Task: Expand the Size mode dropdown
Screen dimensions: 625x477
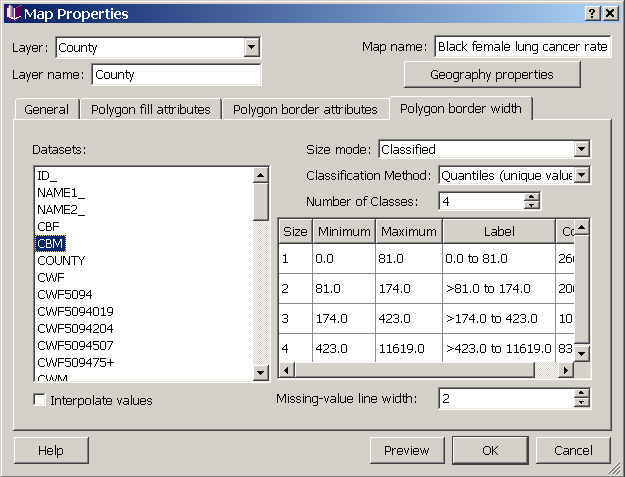Action: click(581, 149)
